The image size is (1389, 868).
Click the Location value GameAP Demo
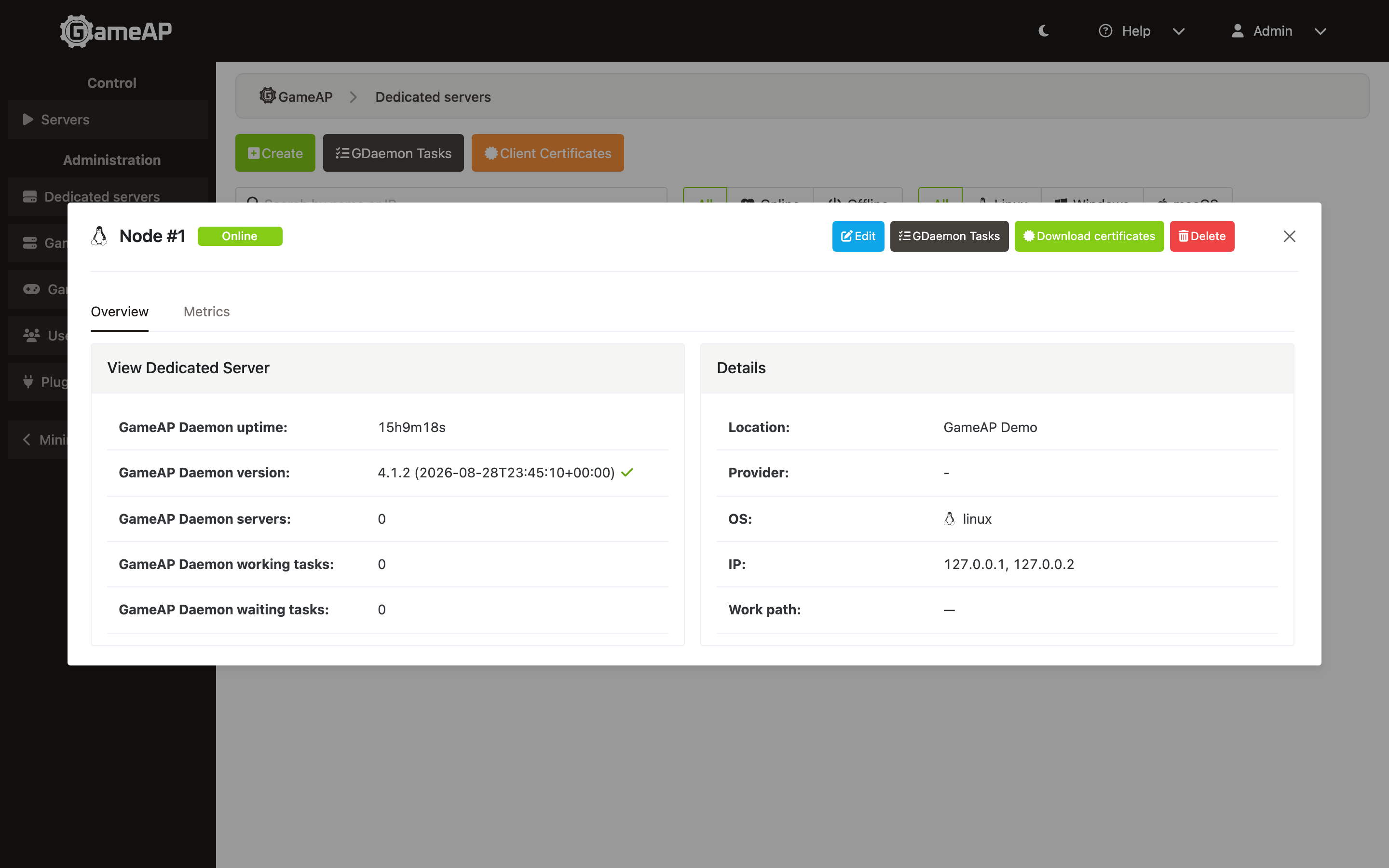point(990,427)
